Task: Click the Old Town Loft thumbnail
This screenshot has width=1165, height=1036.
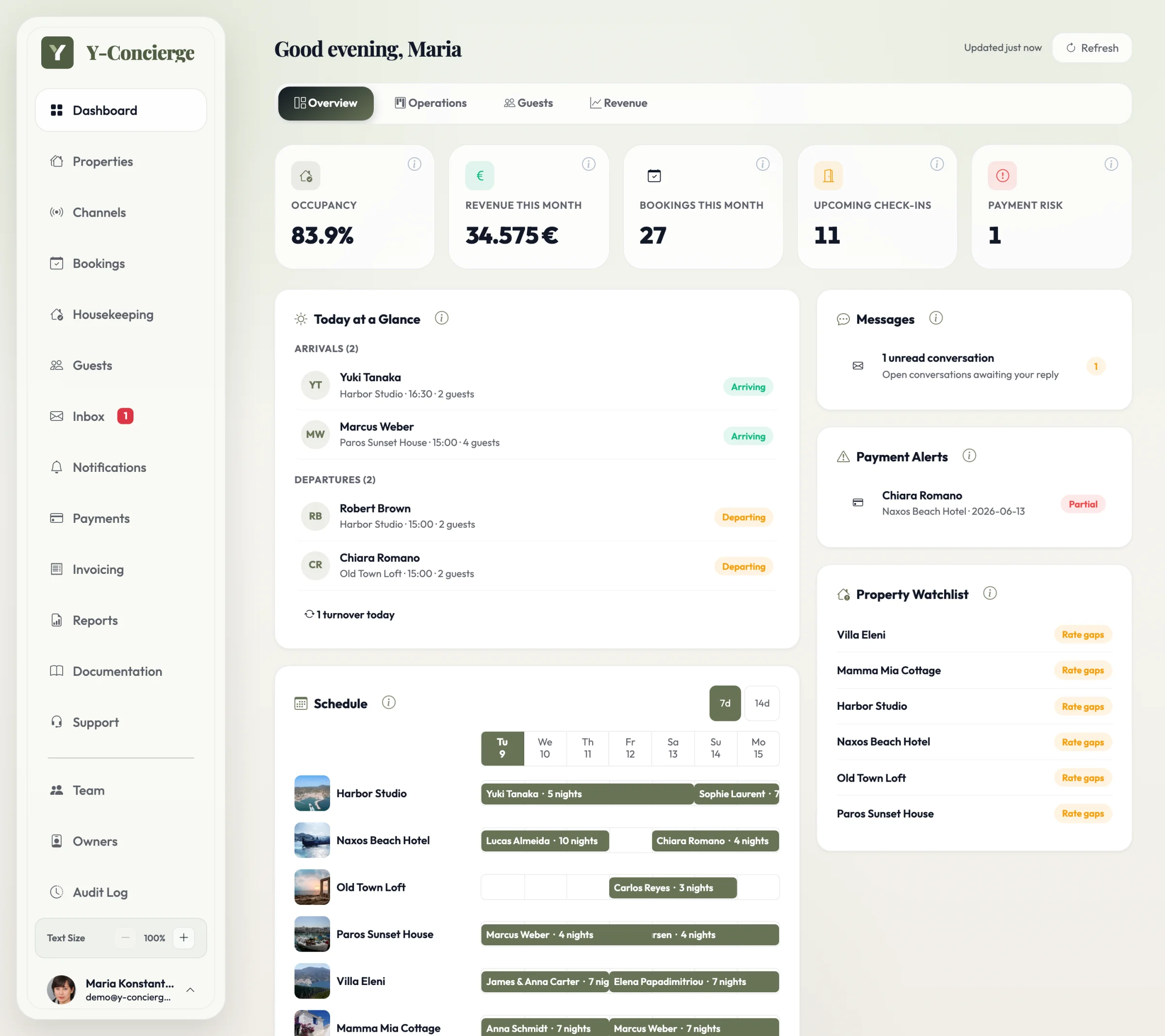Action: [312, 887]
